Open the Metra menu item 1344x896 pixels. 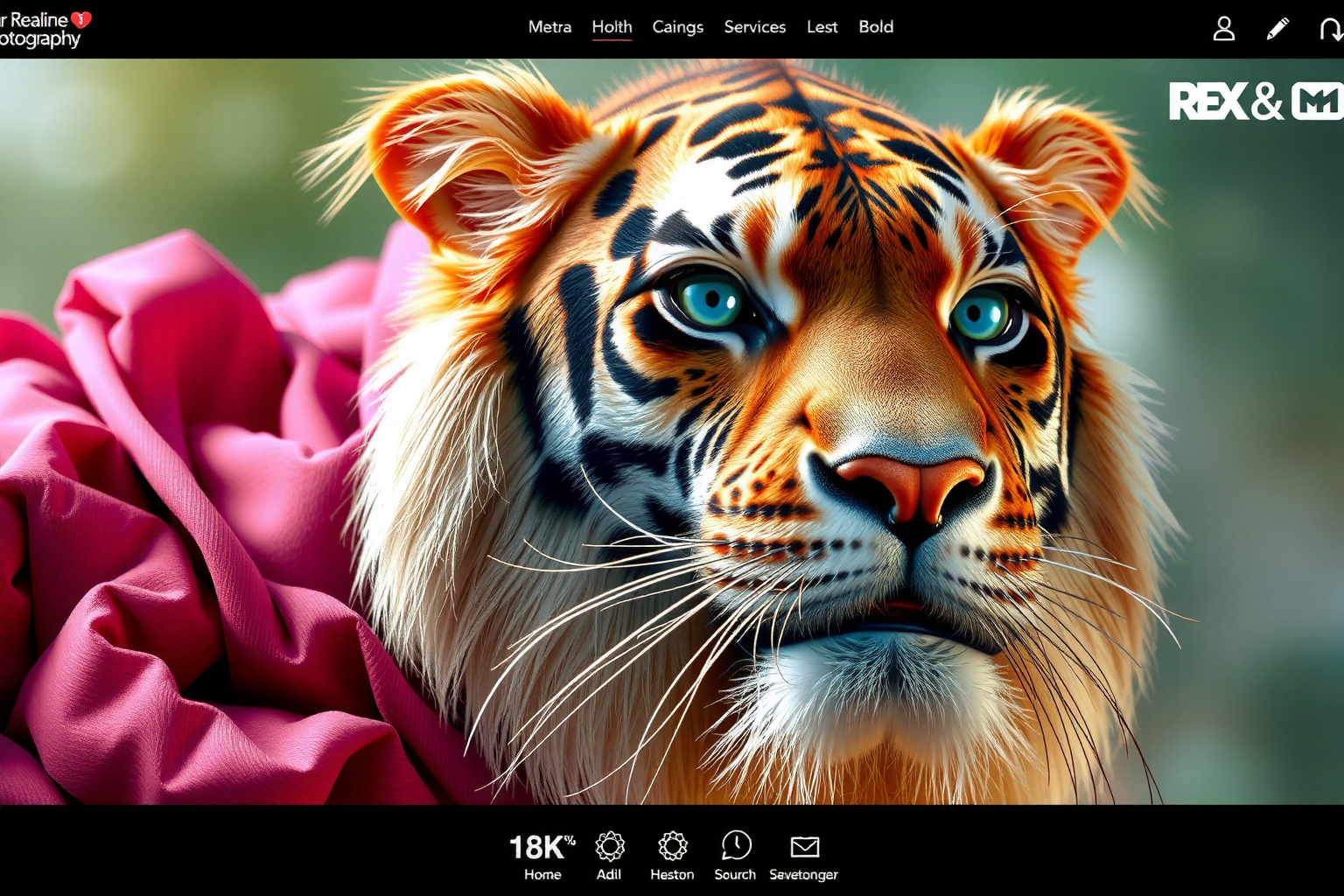549,27
